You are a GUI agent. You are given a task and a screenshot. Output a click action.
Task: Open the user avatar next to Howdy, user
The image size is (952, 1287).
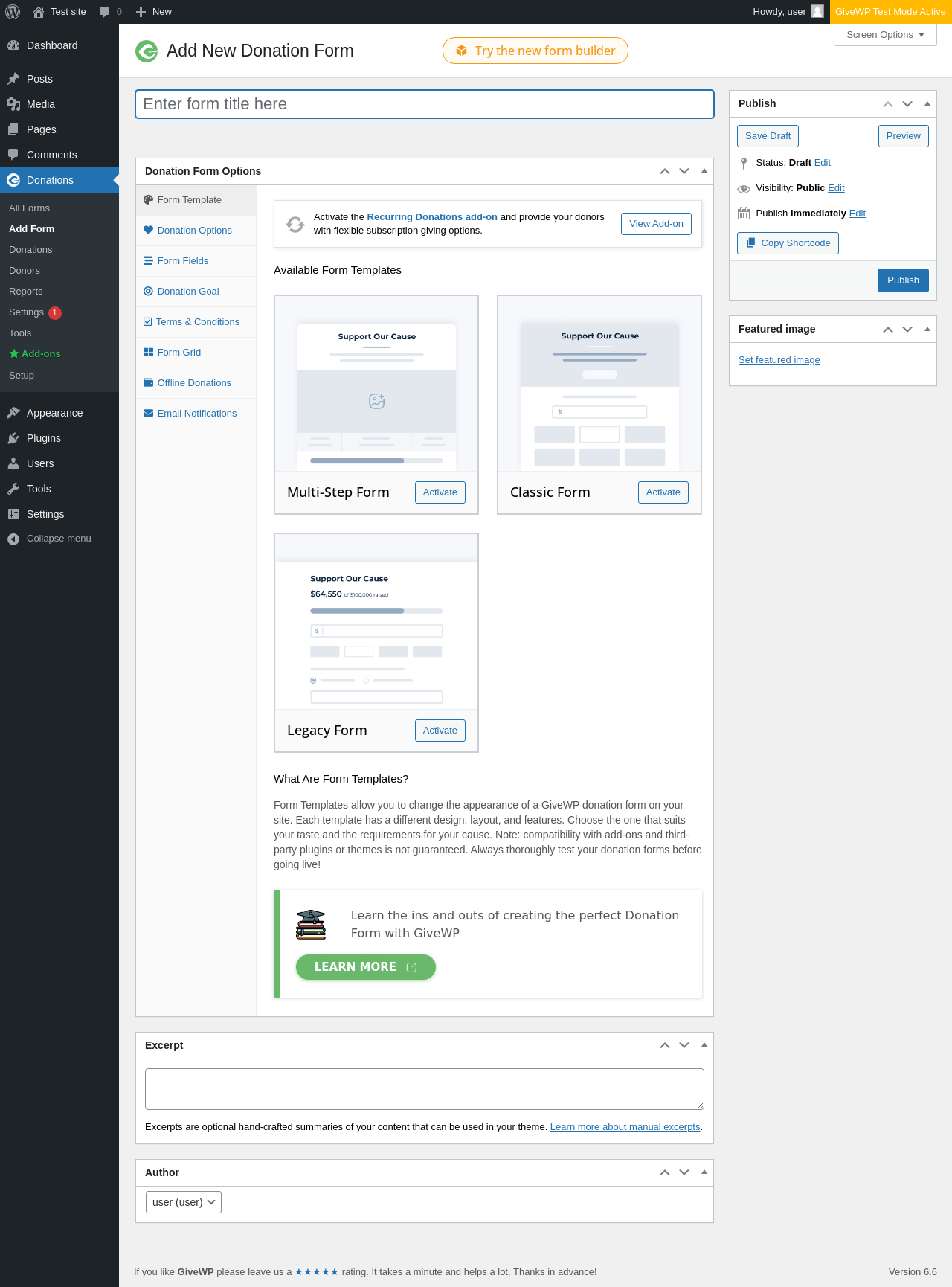pos(817,12)
